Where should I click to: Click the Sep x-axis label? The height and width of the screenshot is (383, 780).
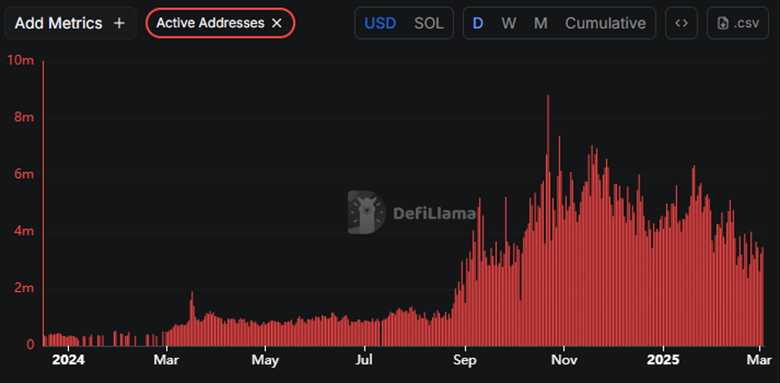[x=465, y=360]
